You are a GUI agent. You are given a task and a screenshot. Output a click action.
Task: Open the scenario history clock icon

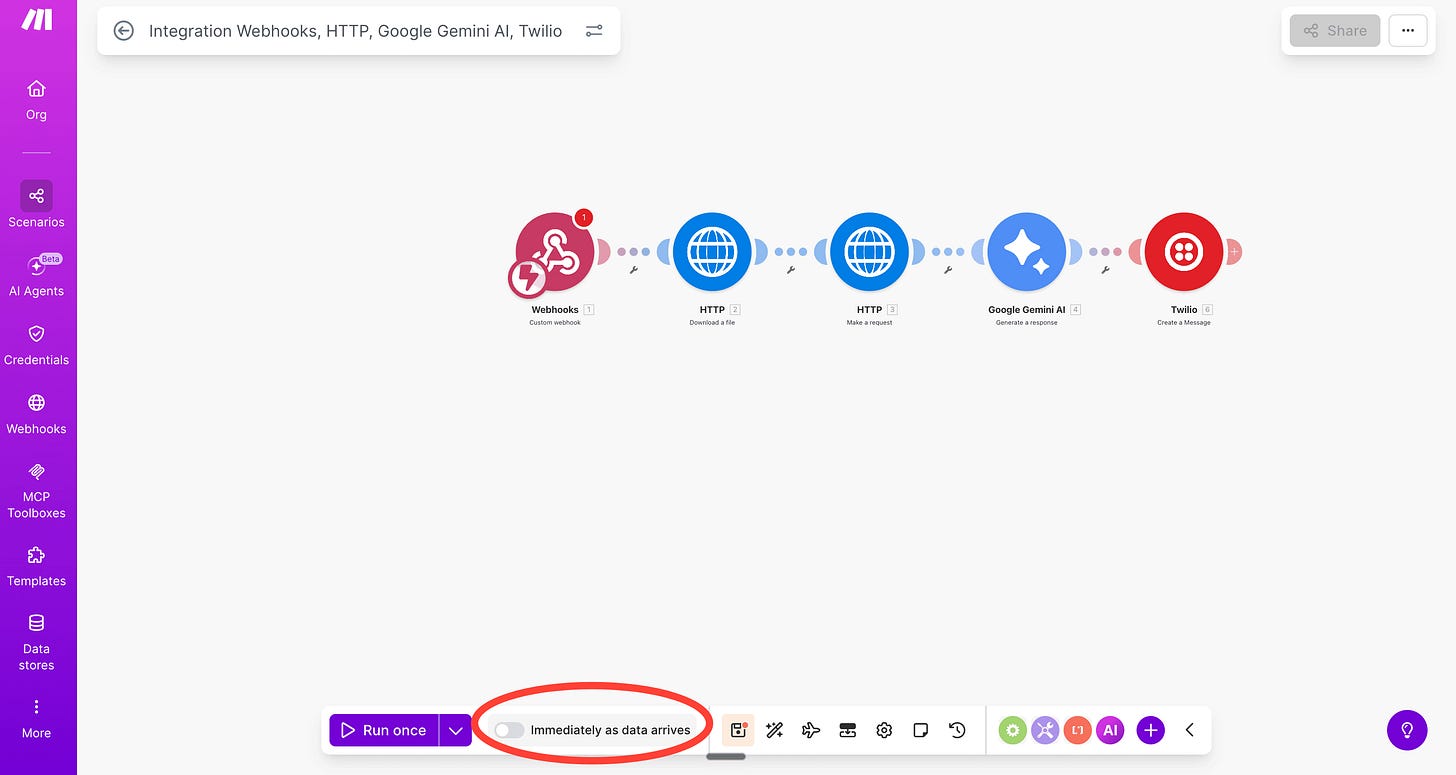[x=958, y=730]
